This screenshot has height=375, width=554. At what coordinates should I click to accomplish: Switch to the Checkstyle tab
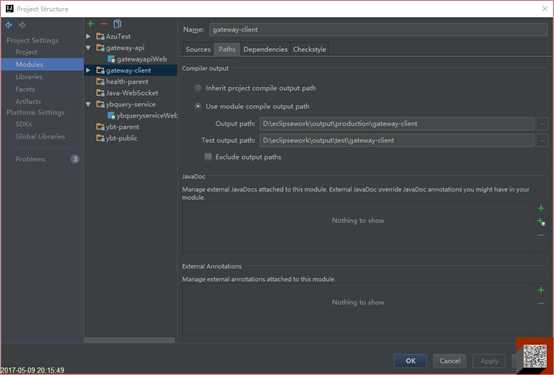[310, 49]
